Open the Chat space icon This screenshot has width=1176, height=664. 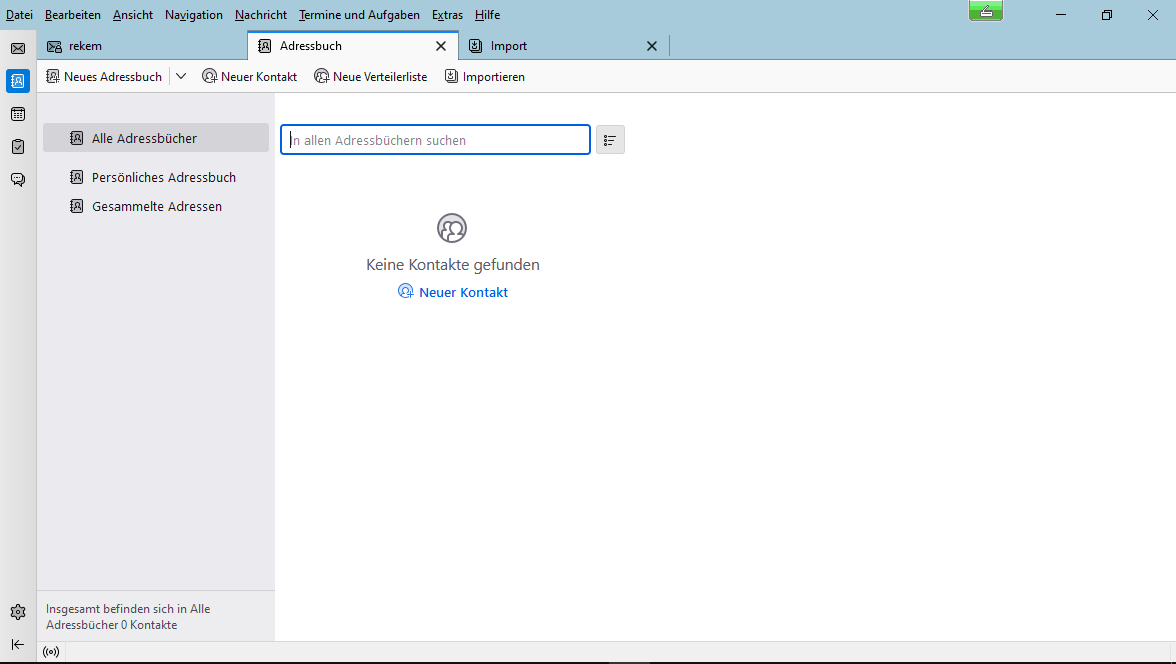pyautogui.click(x=18, y=180)
